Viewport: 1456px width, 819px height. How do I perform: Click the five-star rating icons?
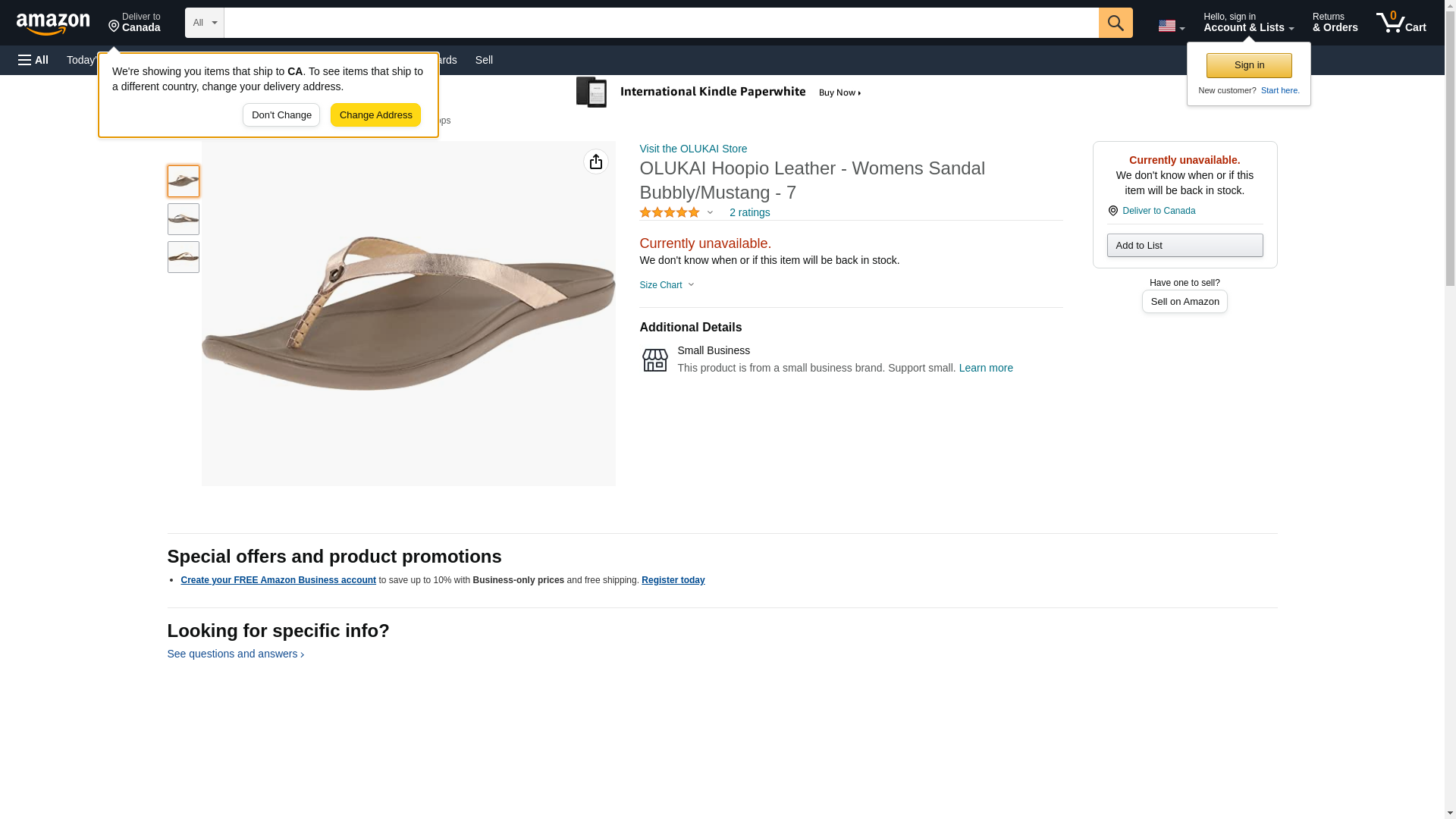[x=669, y=213]
